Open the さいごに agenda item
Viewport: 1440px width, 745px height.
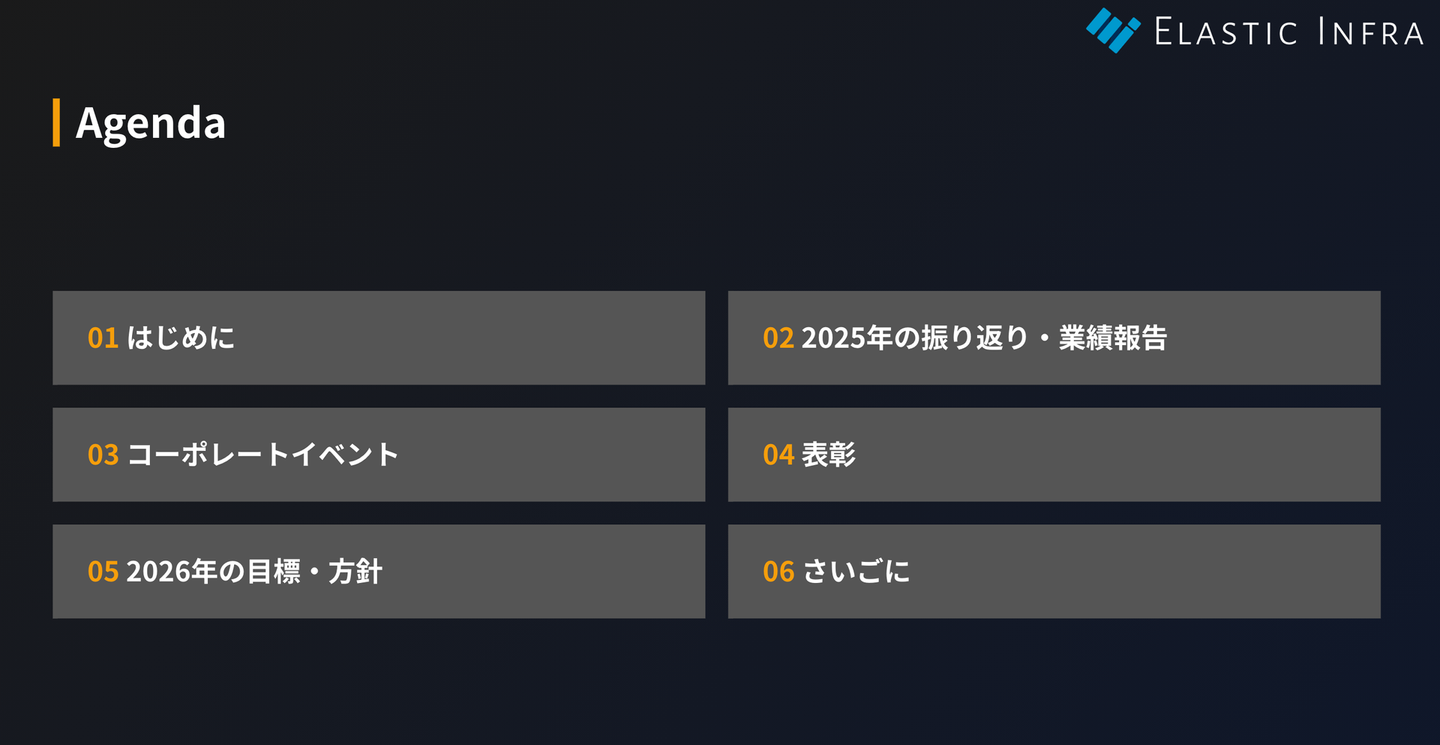(x=856, y=572)
